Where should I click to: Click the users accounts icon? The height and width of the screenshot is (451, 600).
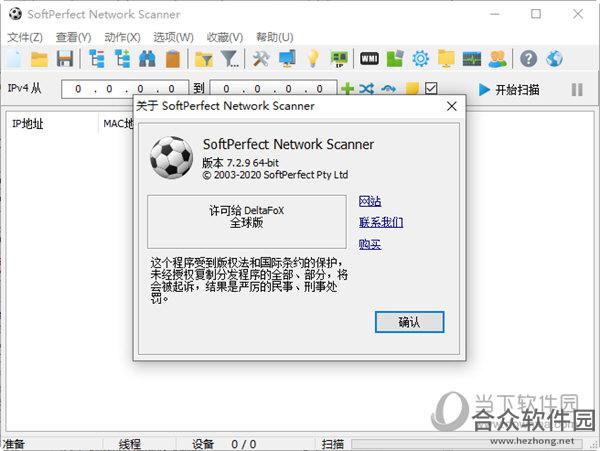click(497, 59)
